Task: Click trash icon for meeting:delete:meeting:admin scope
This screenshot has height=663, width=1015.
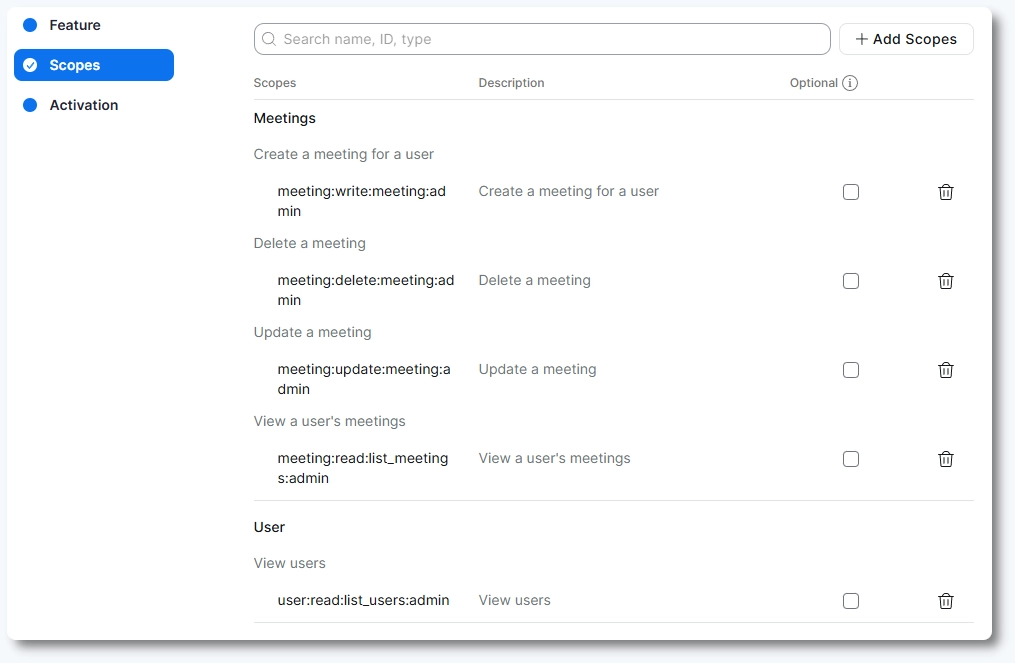Action: pos(945,281)
